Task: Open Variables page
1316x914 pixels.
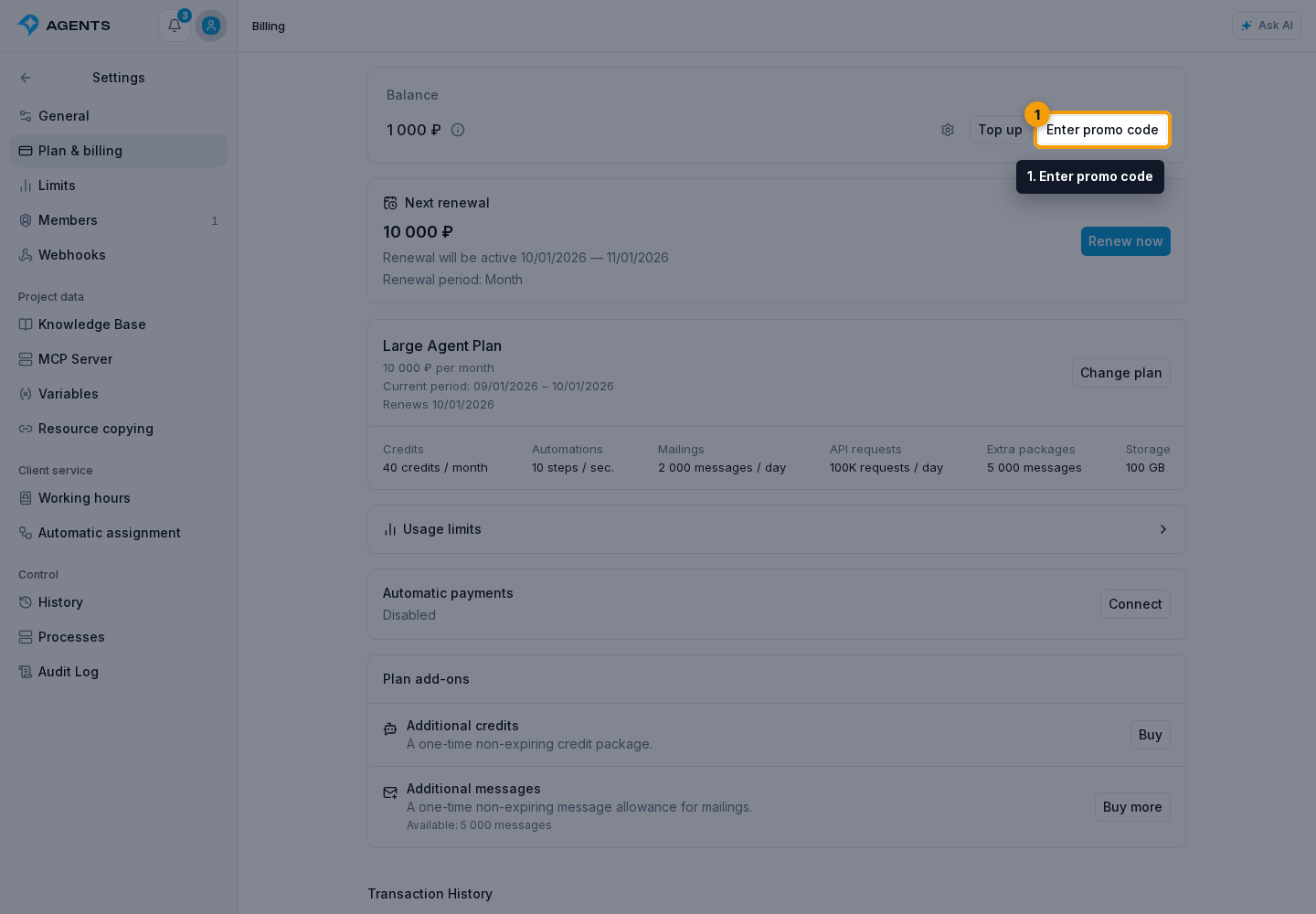Action: (x=118, y=394)
